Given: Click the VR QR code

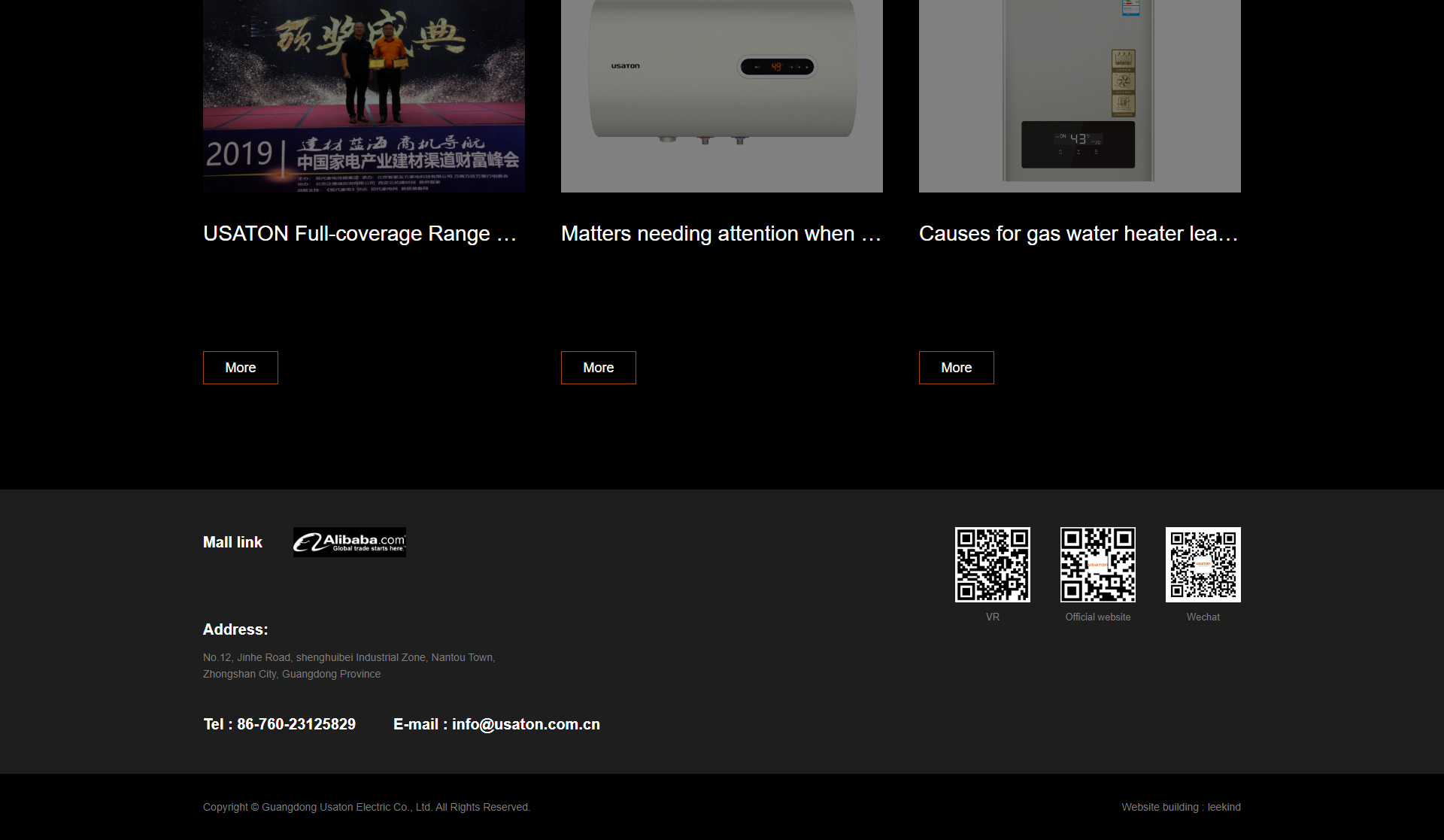Looking at the screenshot, I should 992,565.
